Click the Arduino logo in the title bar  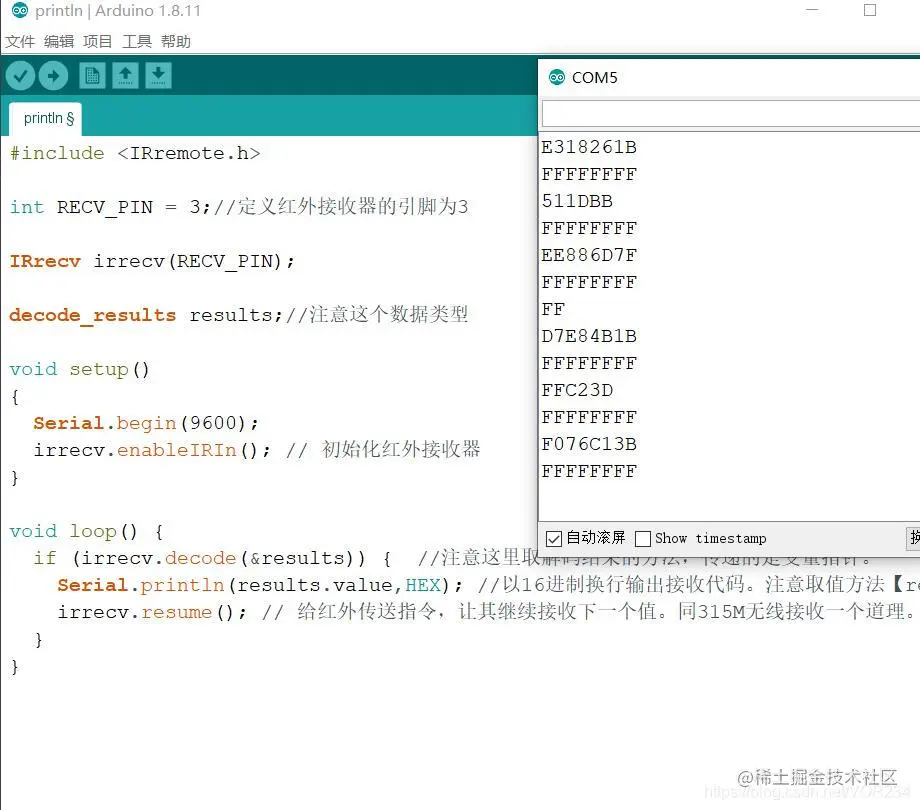(x=19, y=10)
